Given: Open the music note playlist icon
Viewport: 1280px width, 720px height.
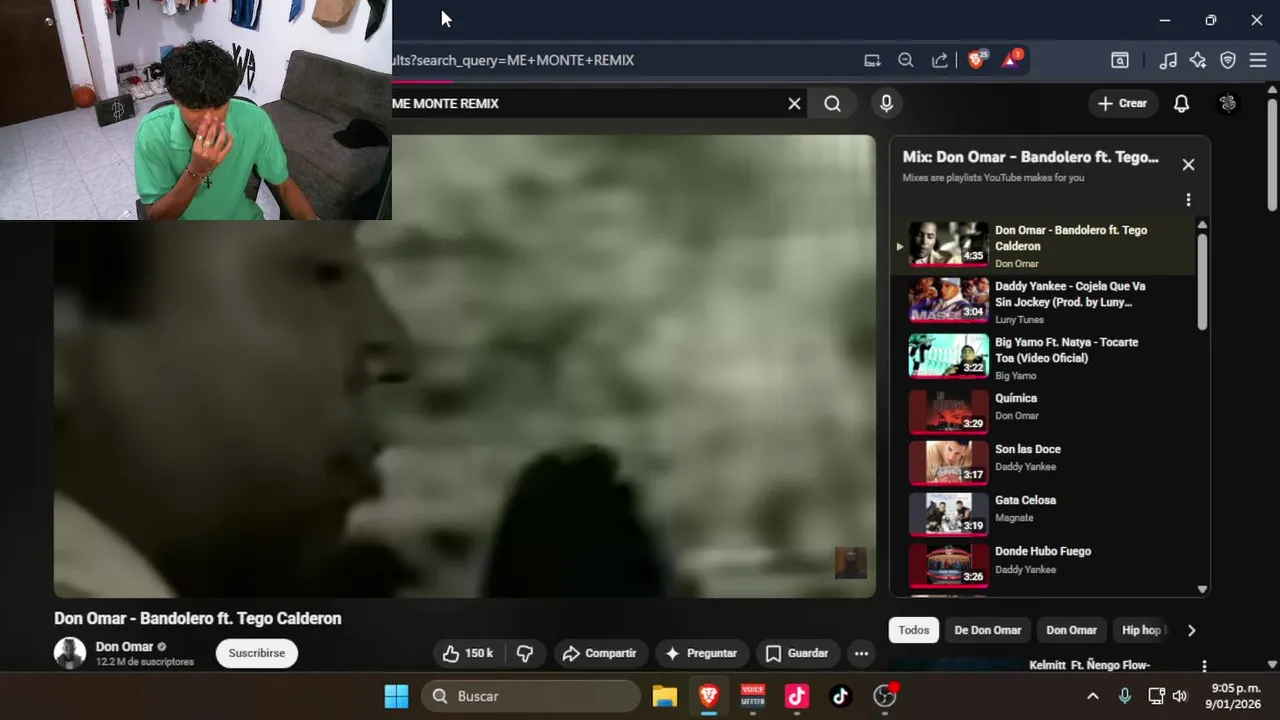Looking at the screenshot, I should pyautogui.click(x=1167, y=60).
